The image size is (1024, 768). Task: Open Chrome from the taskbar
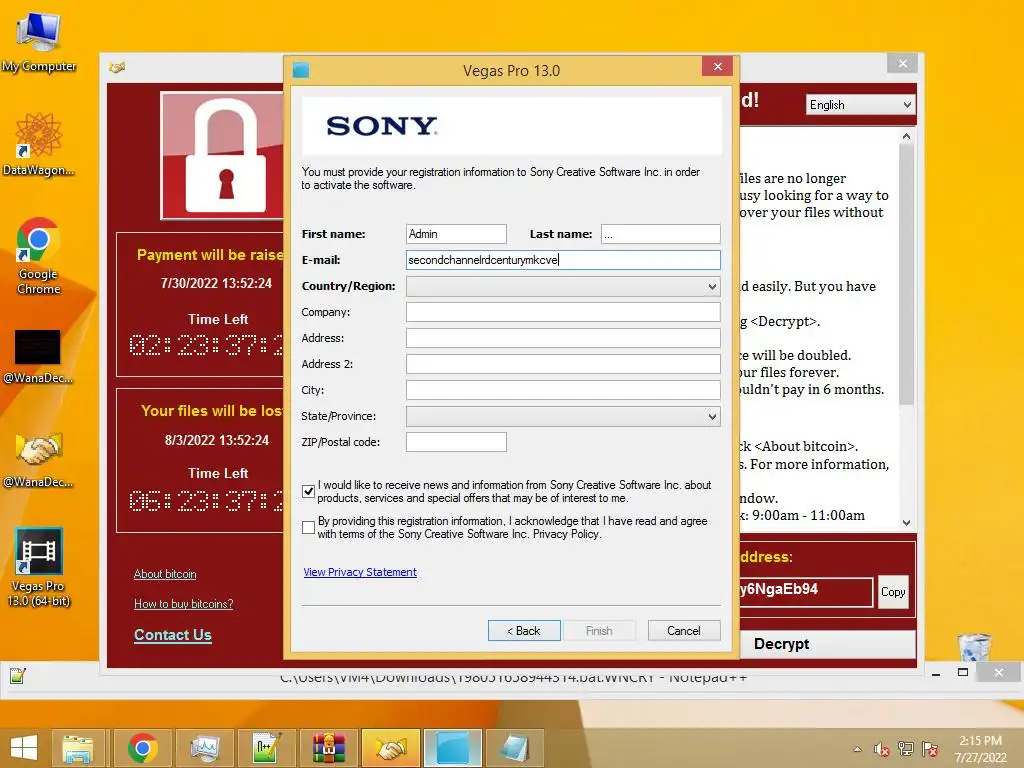(143, 748)
